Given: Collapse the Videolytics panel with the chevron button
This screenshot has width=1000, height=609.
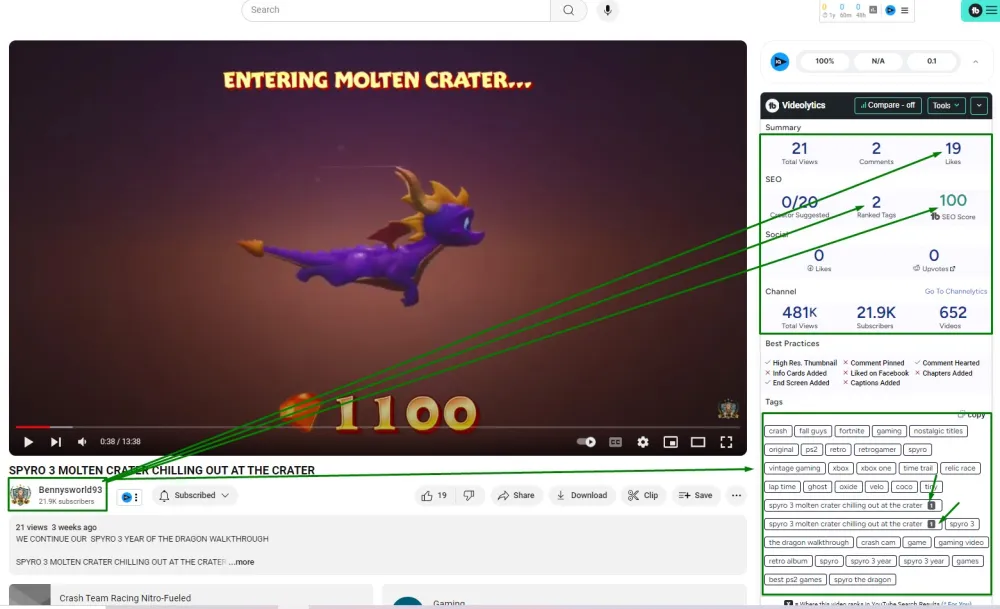Looking at the screenshot, I should click(x=979, y=105).
